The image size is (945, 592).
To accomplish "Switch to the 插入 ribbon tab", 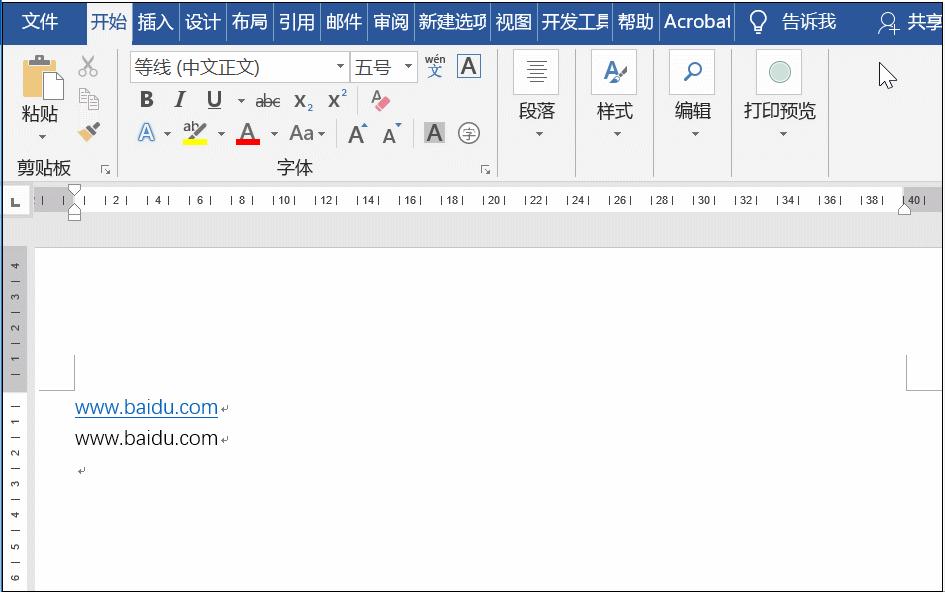I will point(155,20).
